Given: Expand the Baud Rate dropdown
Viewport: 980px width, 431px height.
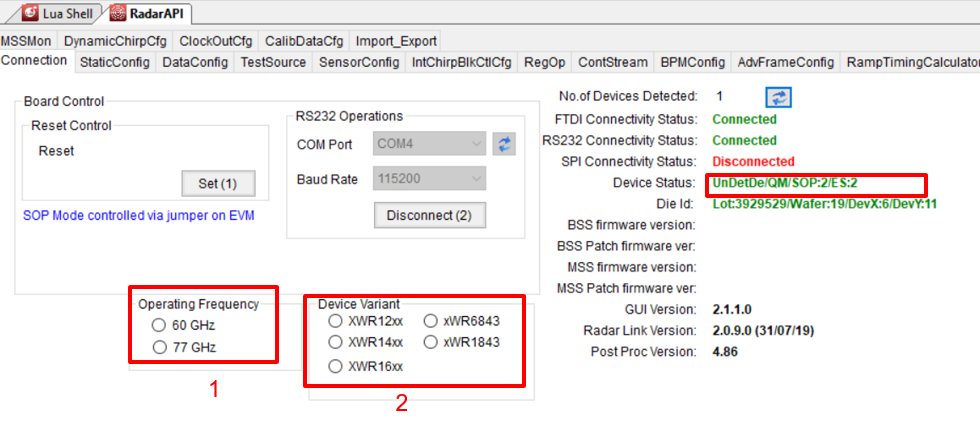Looking at the screenshot, I should (430, 180).
